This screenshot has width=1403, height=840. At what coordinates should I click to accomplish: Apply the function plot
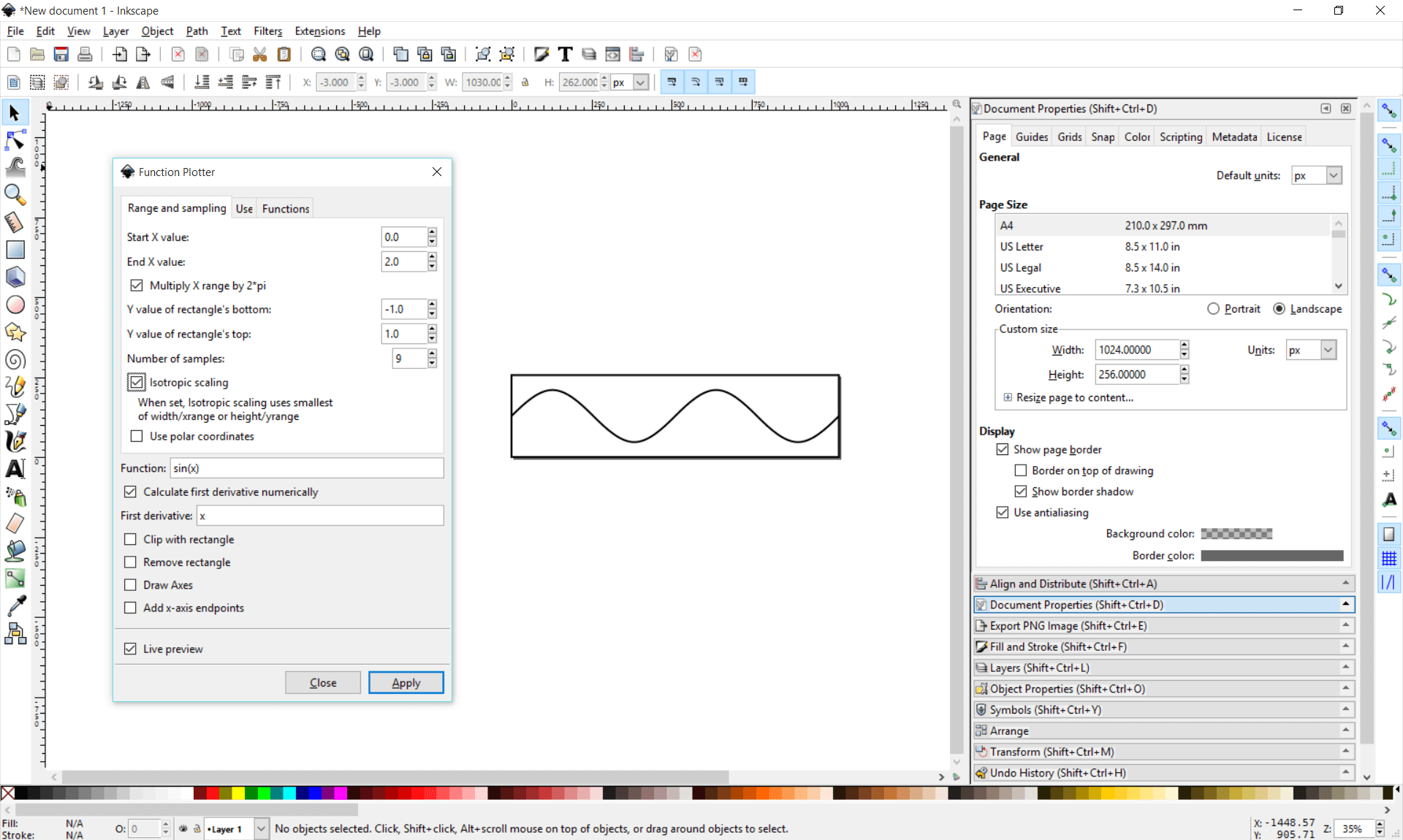pyautogui.click(x=406, y=682)
